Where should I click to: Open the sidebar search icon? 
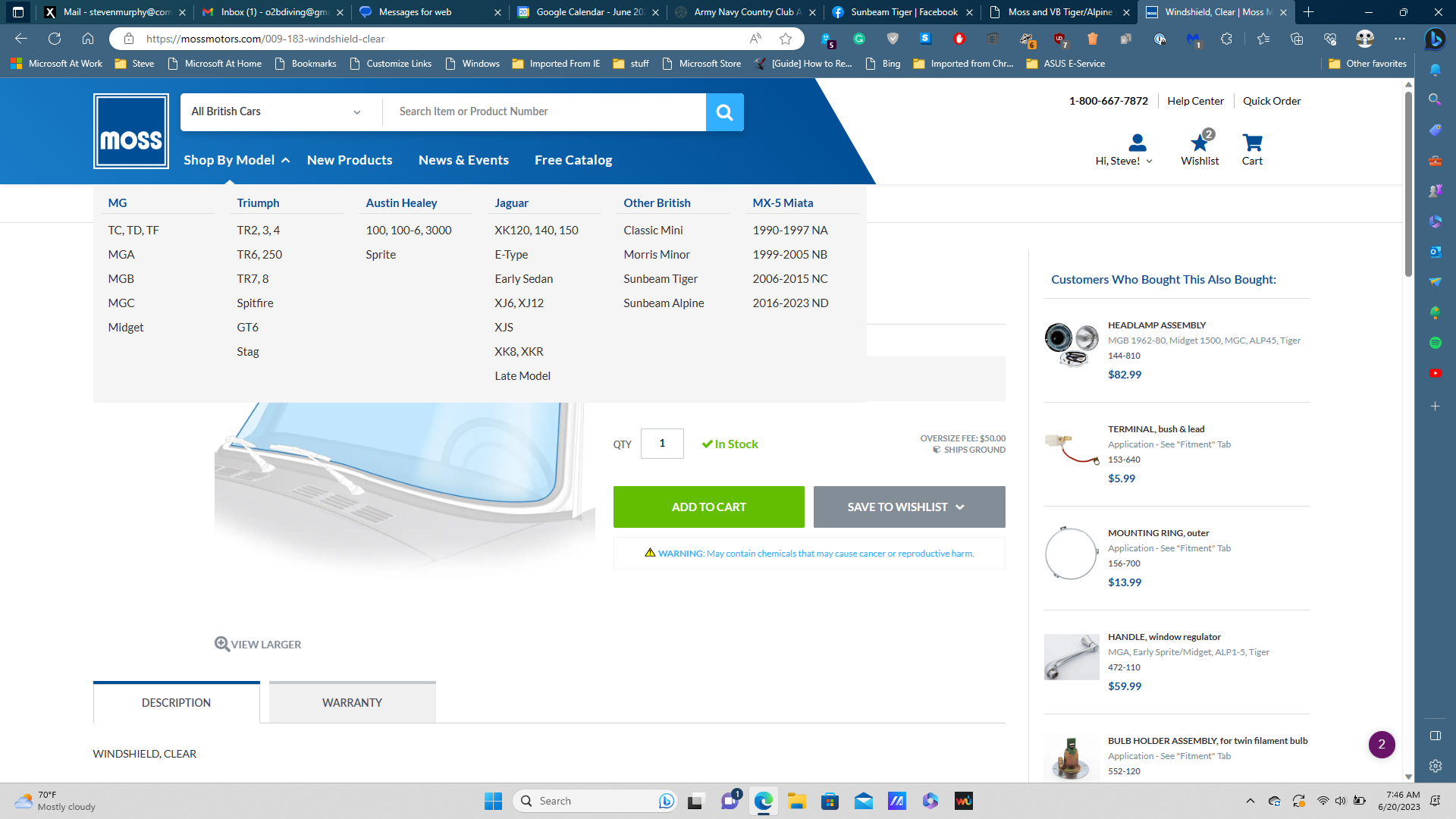[1435, 99]
